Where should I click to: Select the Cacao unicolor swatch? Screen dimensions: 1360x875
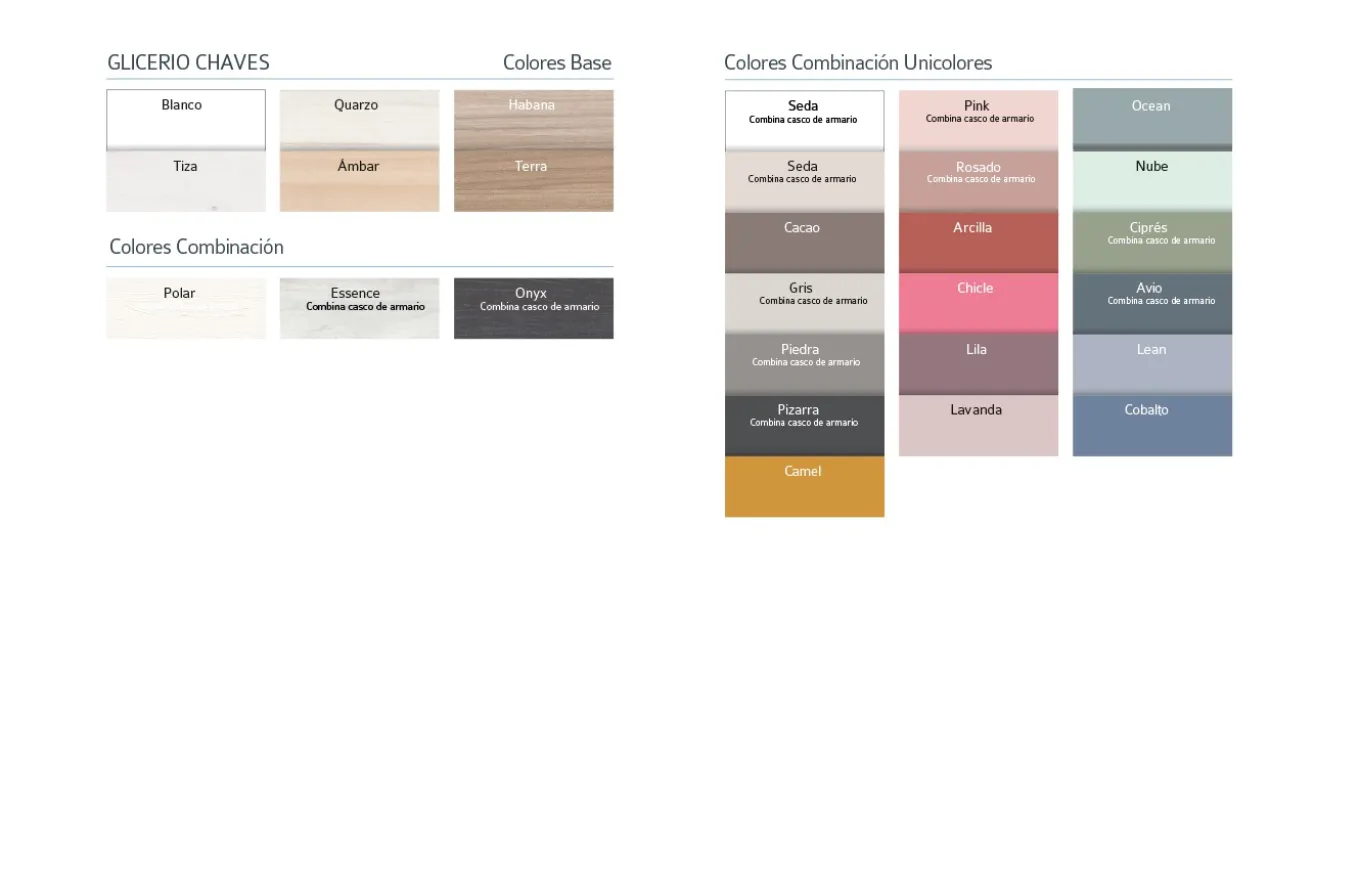click(x=804, y=243)
